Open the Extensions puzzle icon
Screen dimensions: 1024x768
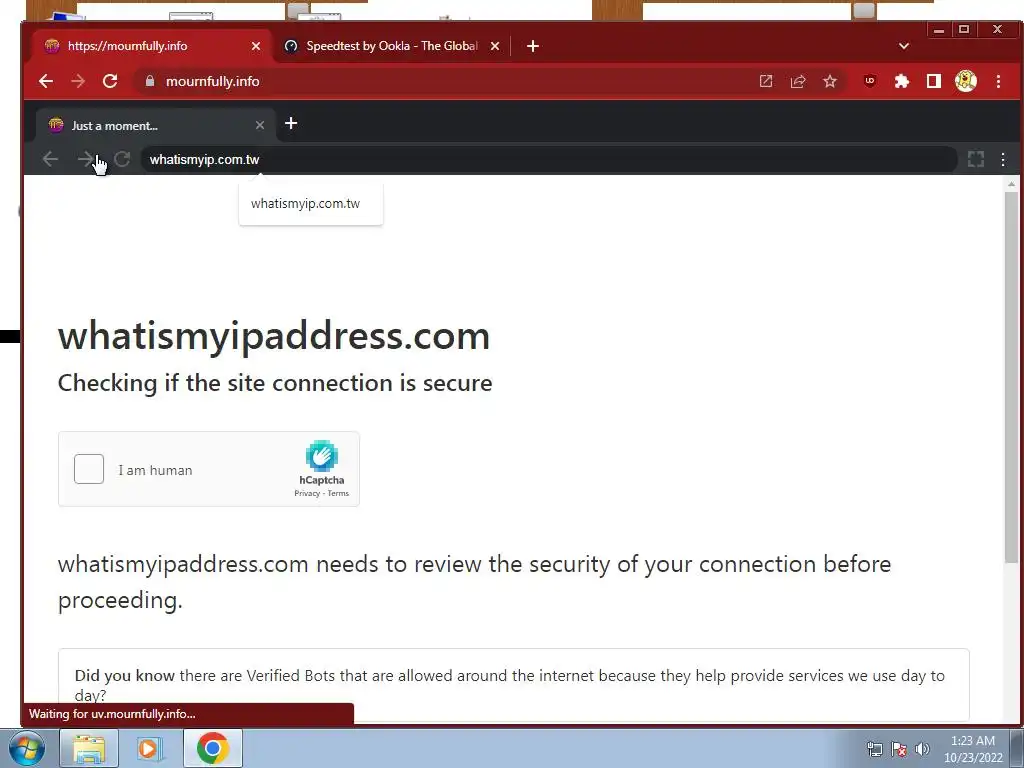point(901,81)
